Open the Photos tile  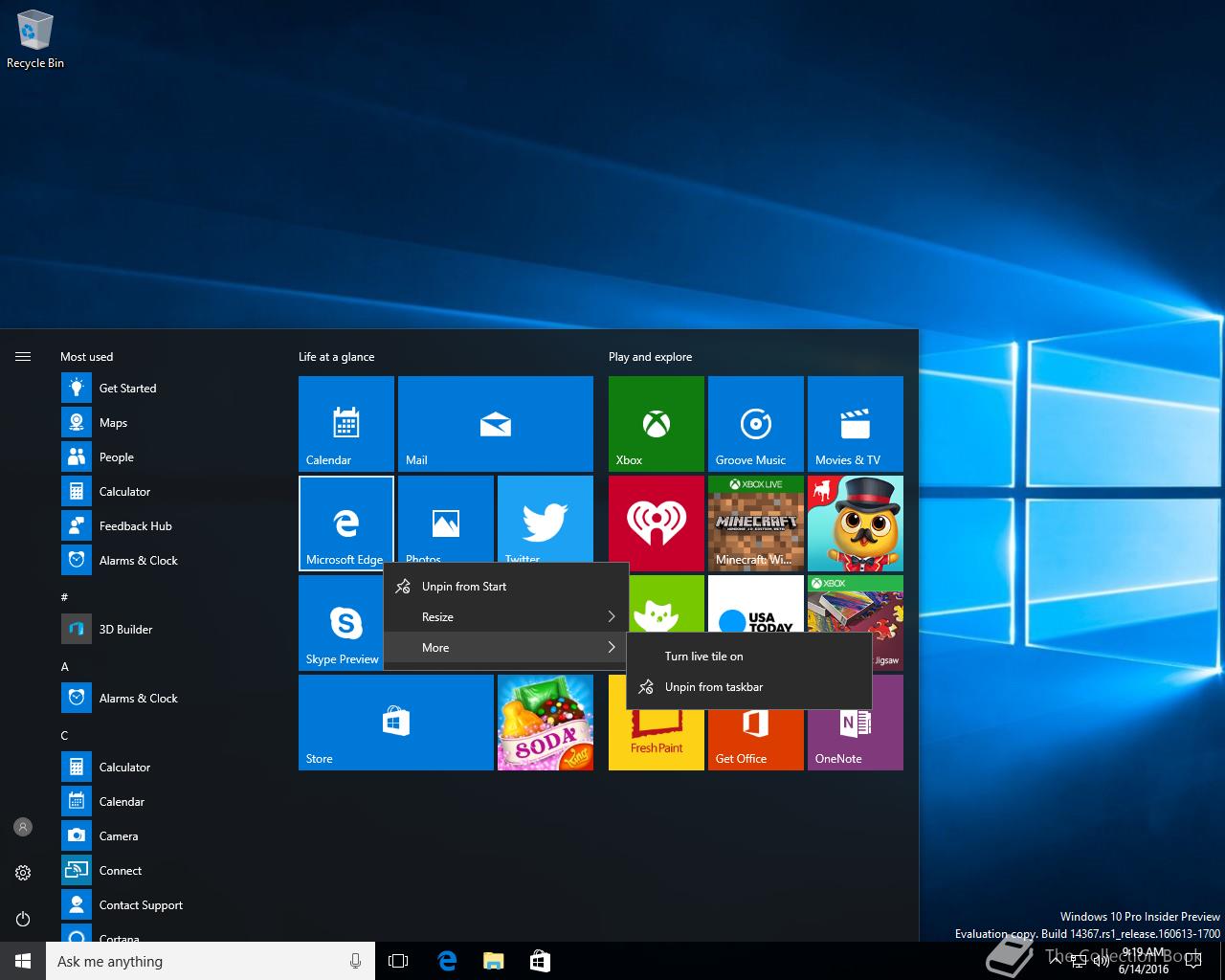[x=446, y=519]
